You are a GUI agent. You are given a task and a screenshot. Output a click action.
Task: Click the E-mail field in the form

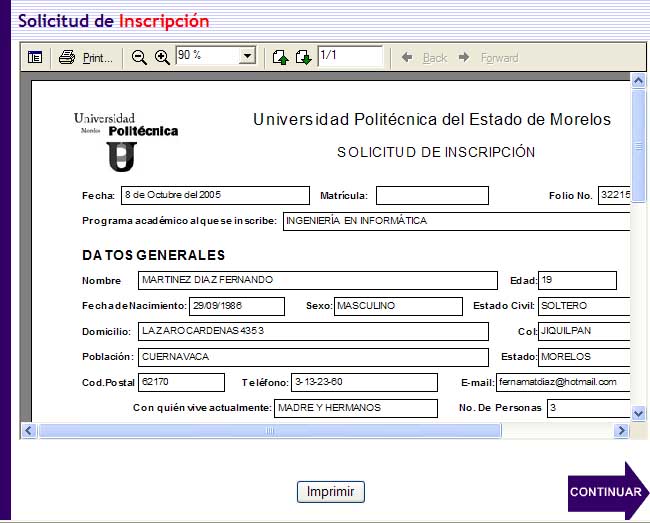click(563, 382)
